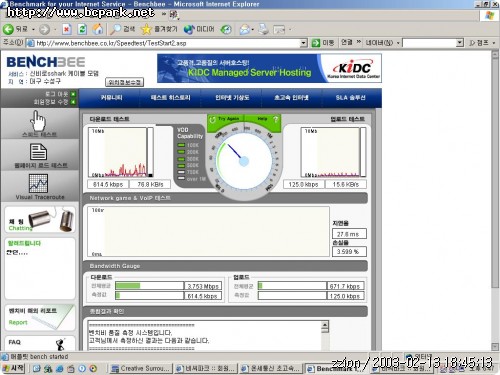The width and height of the screenshot is (500, 375).
Task: Click the IE Back arrow button
Action: click(x=8, y=29)
